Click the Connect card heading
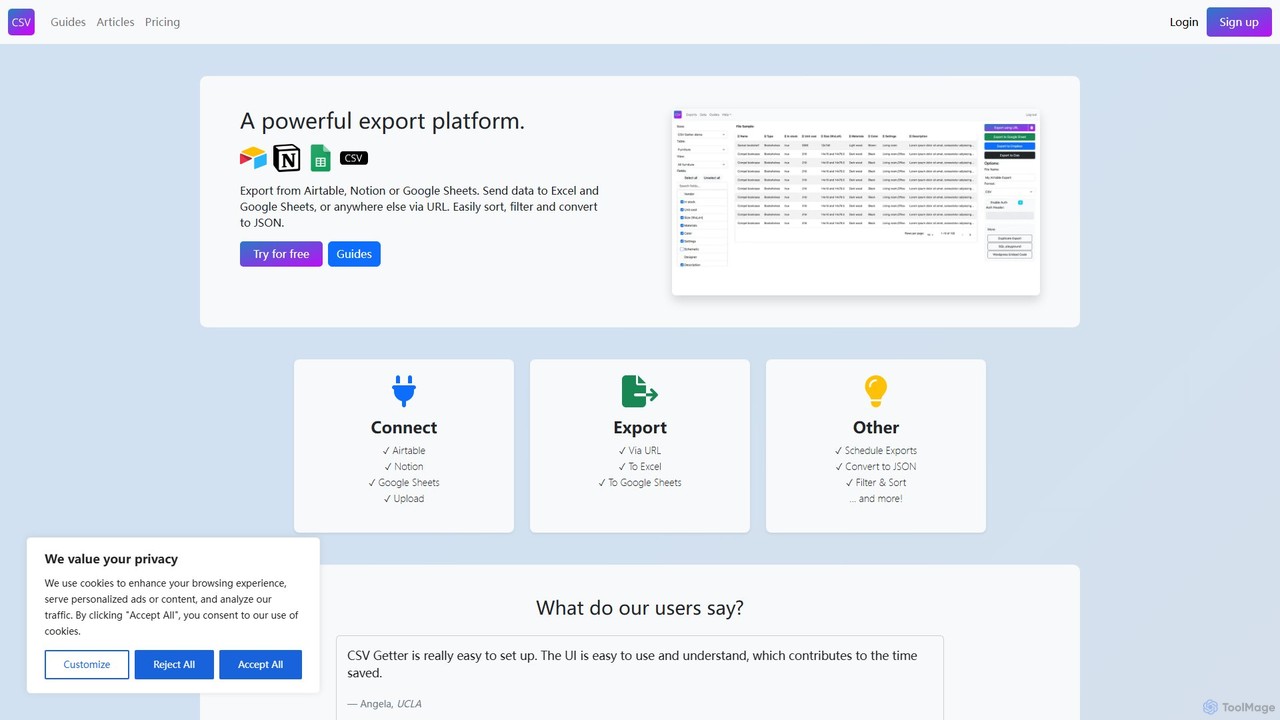The image size is (1280, 720). [404, 427]
